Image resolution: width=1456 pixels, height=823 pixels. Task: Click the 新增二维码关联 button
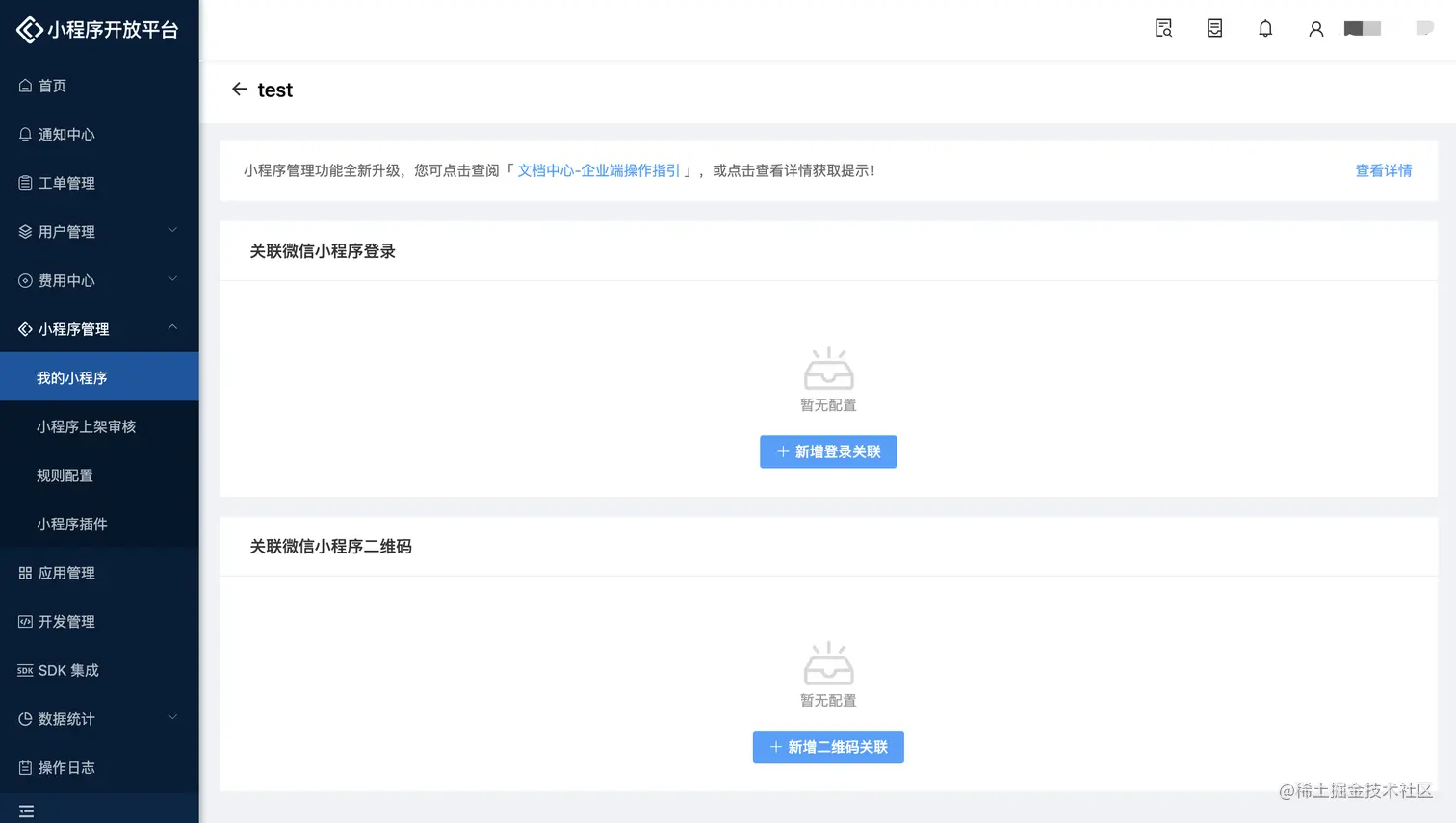[828, 747]
